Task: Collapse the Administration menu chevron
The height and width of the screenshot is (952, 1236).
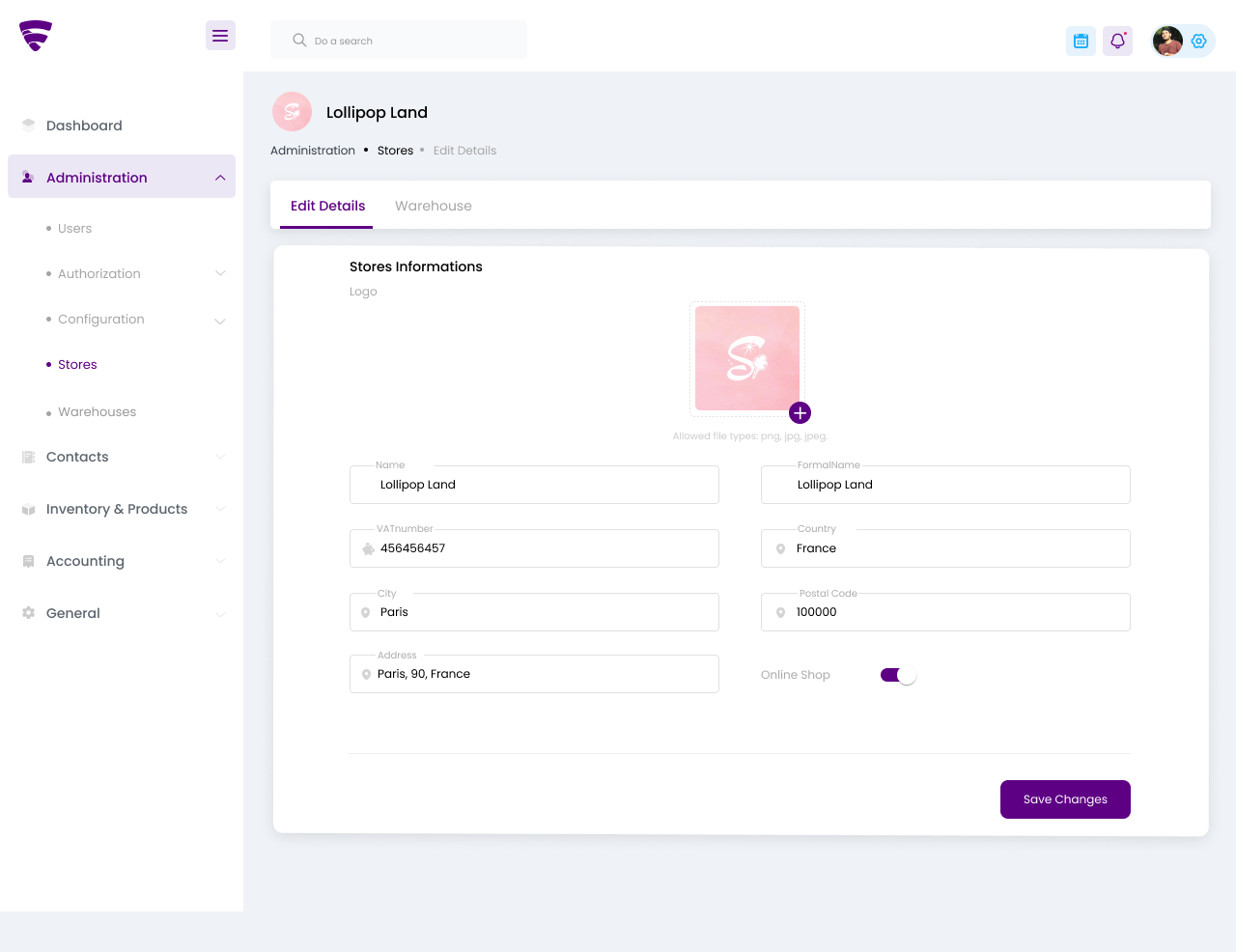Action: [x=220, y=178]
